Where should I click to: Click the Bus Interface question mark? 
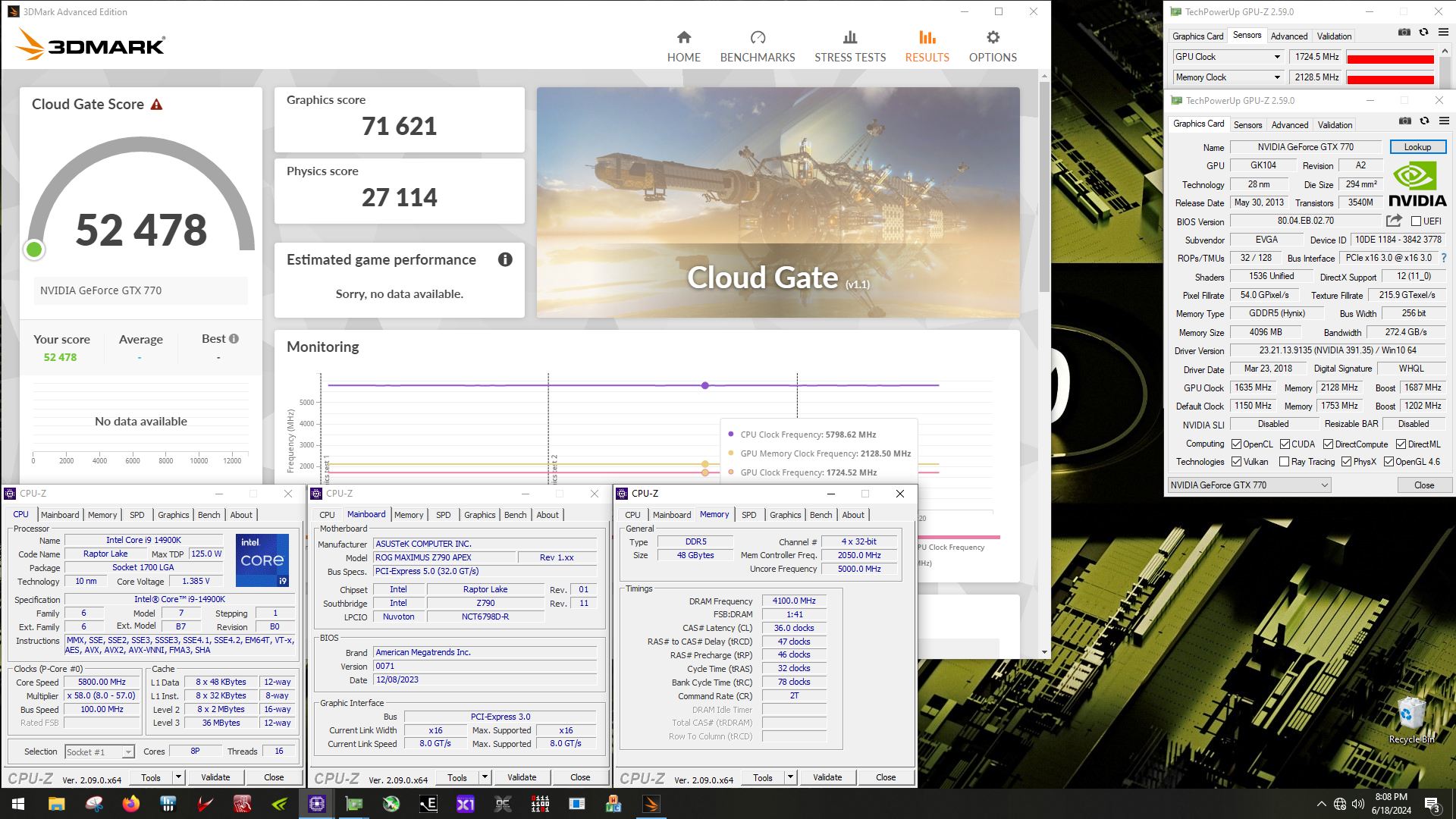tap(1444, 258)
